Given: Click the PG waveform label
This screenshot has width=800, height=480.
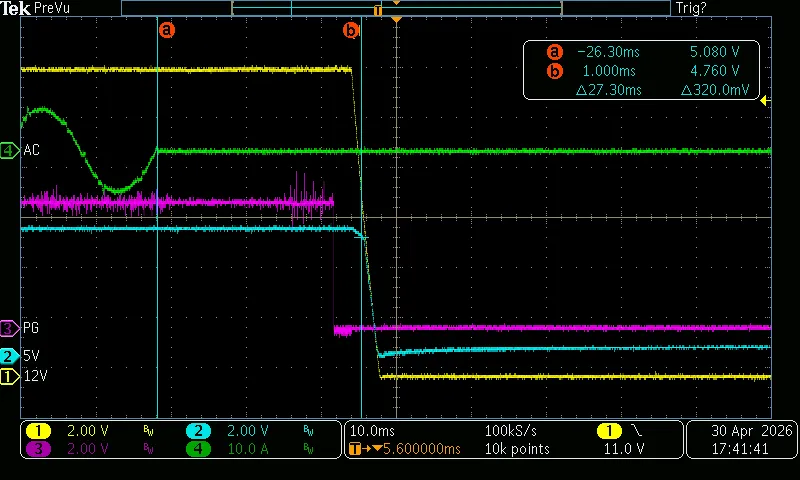Looking at the screenshot, I should click(x=31, y=328).
